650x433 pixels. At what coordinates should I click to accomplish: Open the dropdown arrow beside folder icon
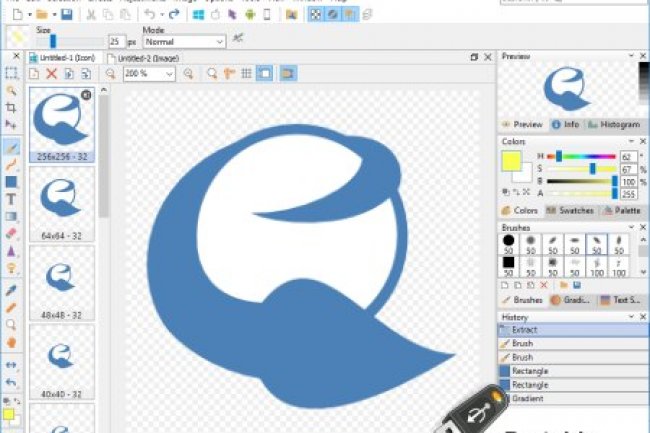click(54, 15)
